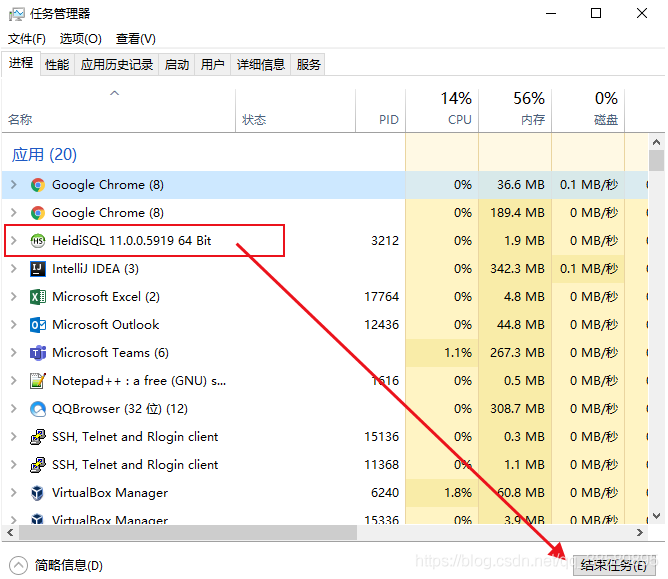Expand the SSH client row PID 15136

click(x=14, y=437)
